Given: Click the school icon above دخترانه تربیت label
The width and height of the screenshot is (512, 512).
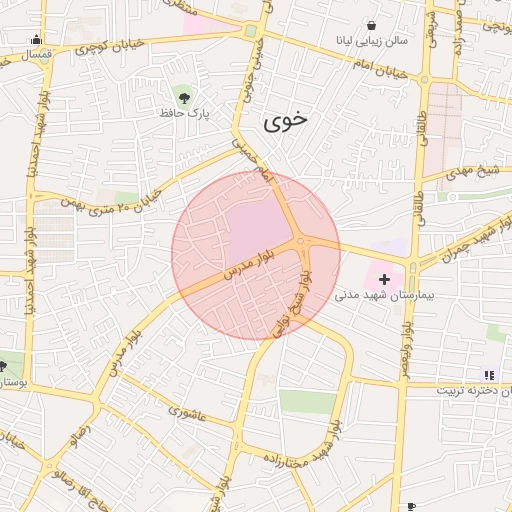Looking at the screenshot, I should click(489, 376).
